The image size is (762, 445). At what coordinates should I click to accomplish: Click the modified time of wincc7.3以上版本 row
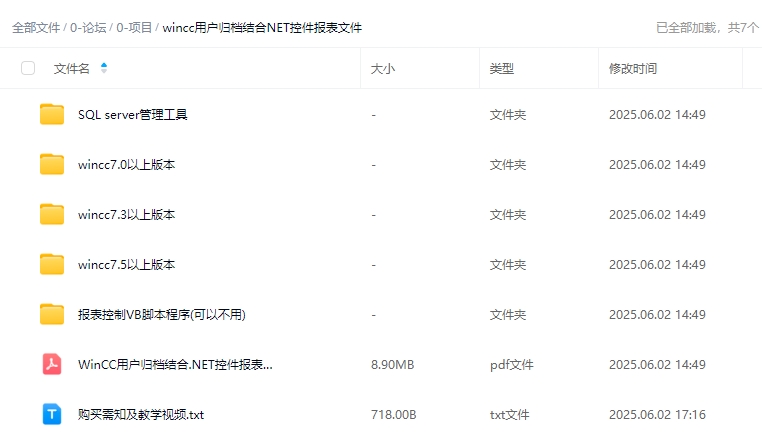click(657, 215)
